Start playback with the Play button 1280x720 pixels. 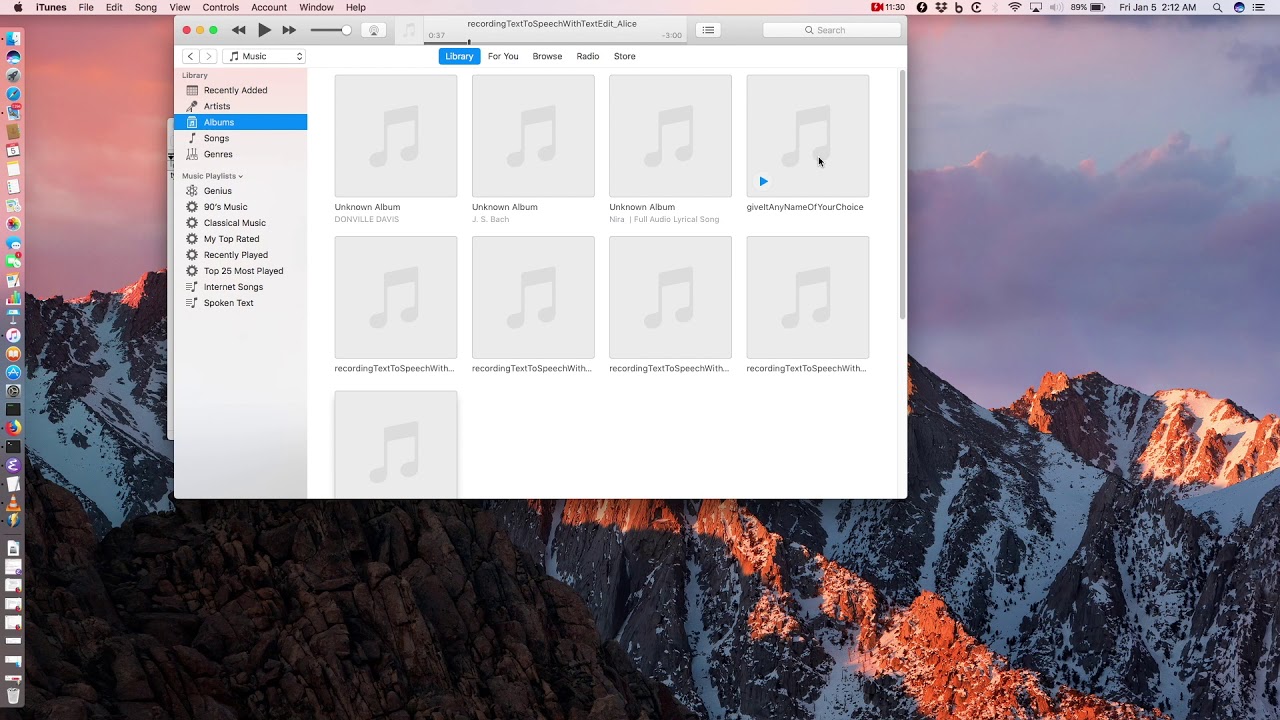click(x=264, y=30)
